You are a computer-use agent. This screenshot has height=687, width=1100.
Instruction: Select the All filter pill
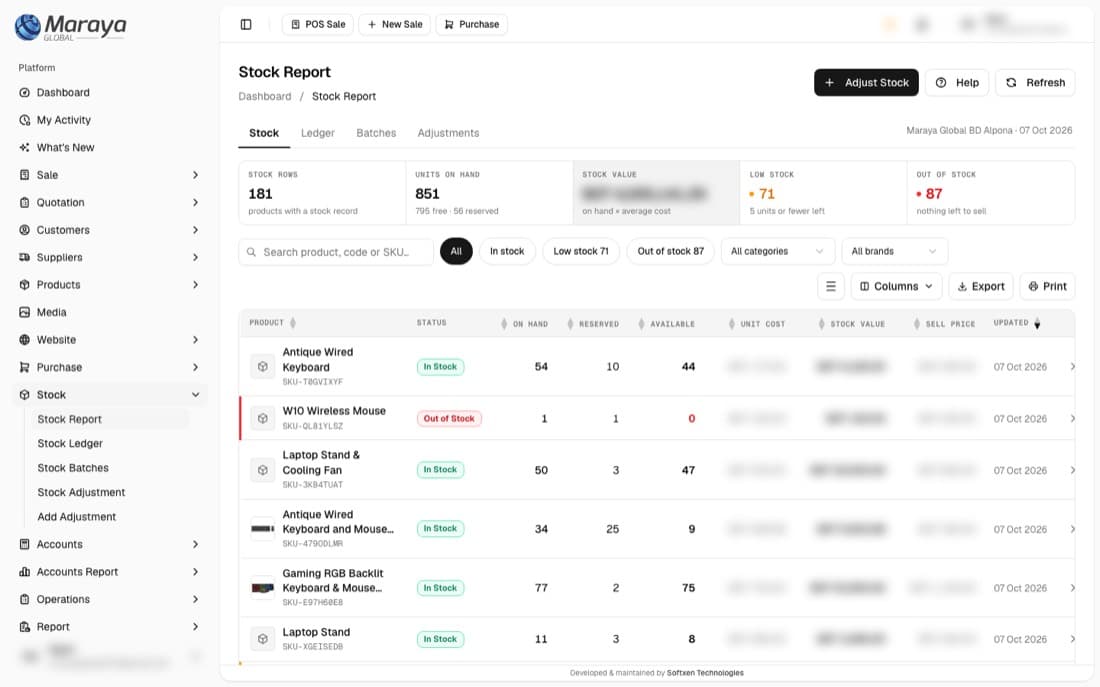[x=456, y=251]
